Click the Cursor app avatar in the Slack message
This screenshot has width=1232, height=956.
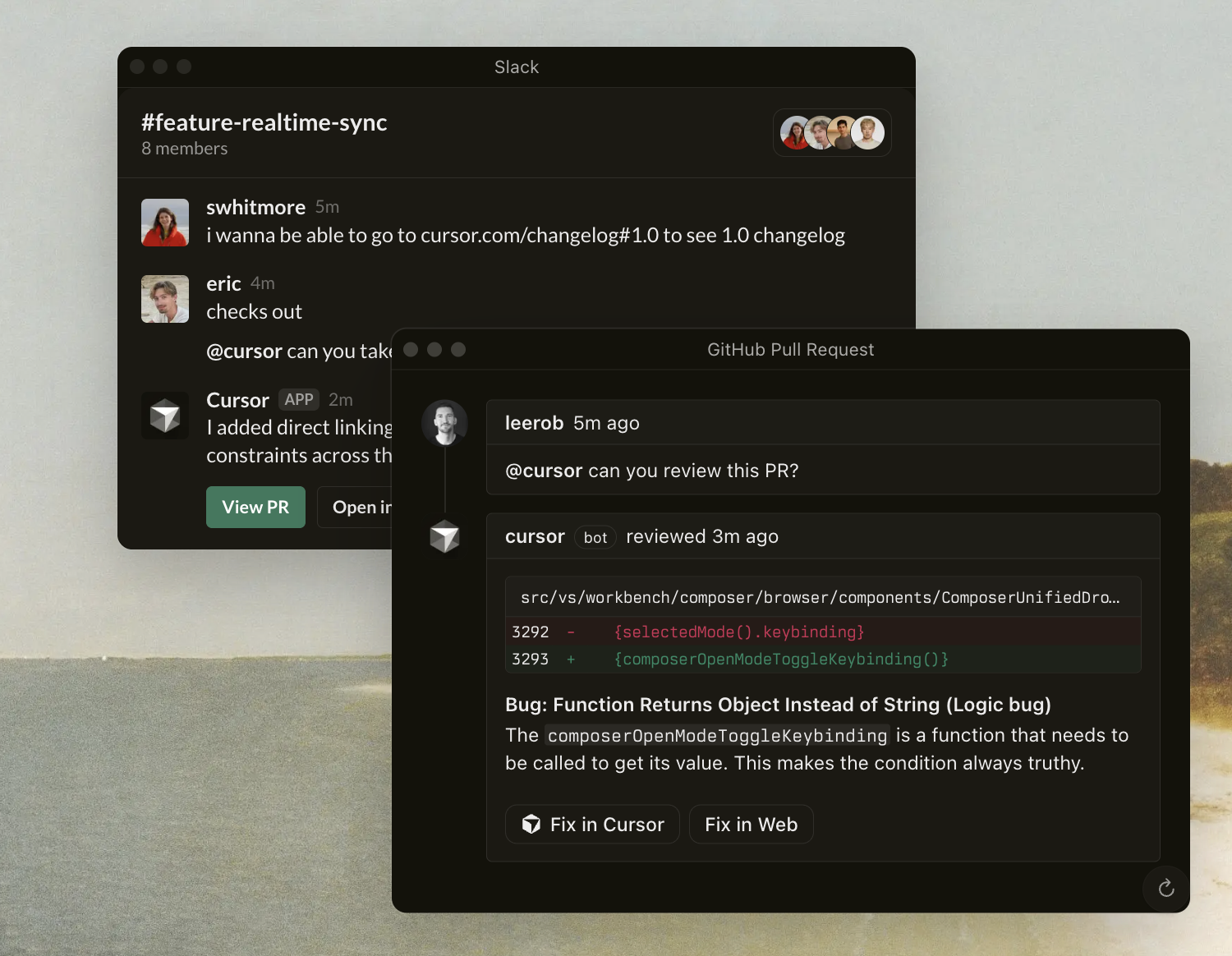[165, 416]
